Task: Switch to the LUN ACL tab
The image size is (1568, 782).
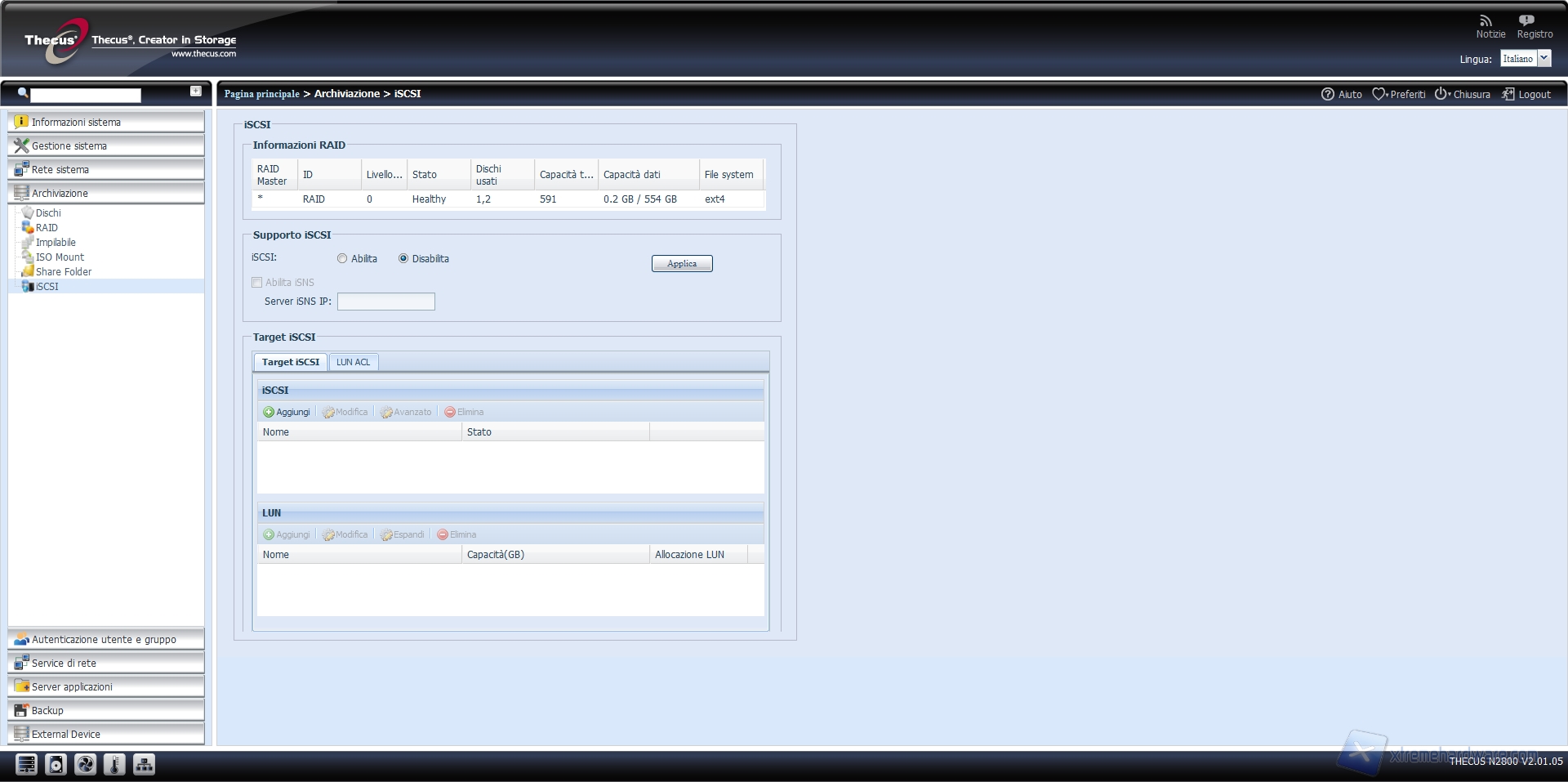Action: click(x=353, y=362)
